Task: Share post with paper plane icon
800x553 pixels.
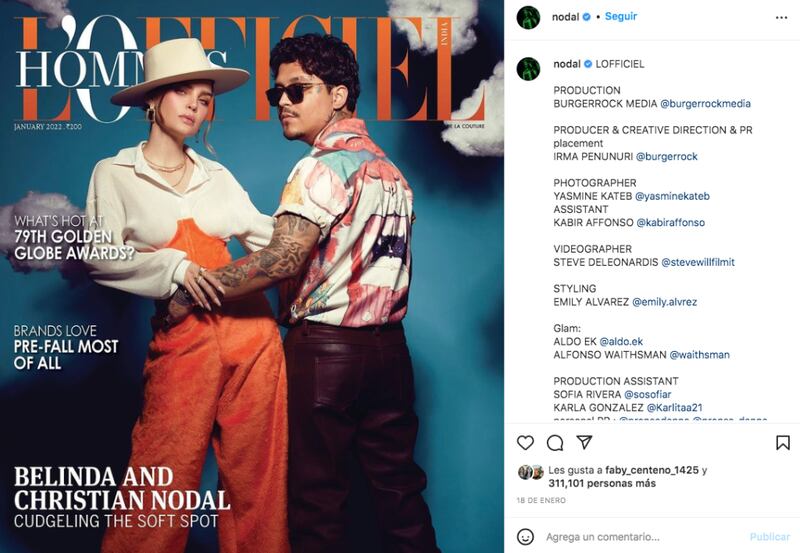Action: coord(584,442)
